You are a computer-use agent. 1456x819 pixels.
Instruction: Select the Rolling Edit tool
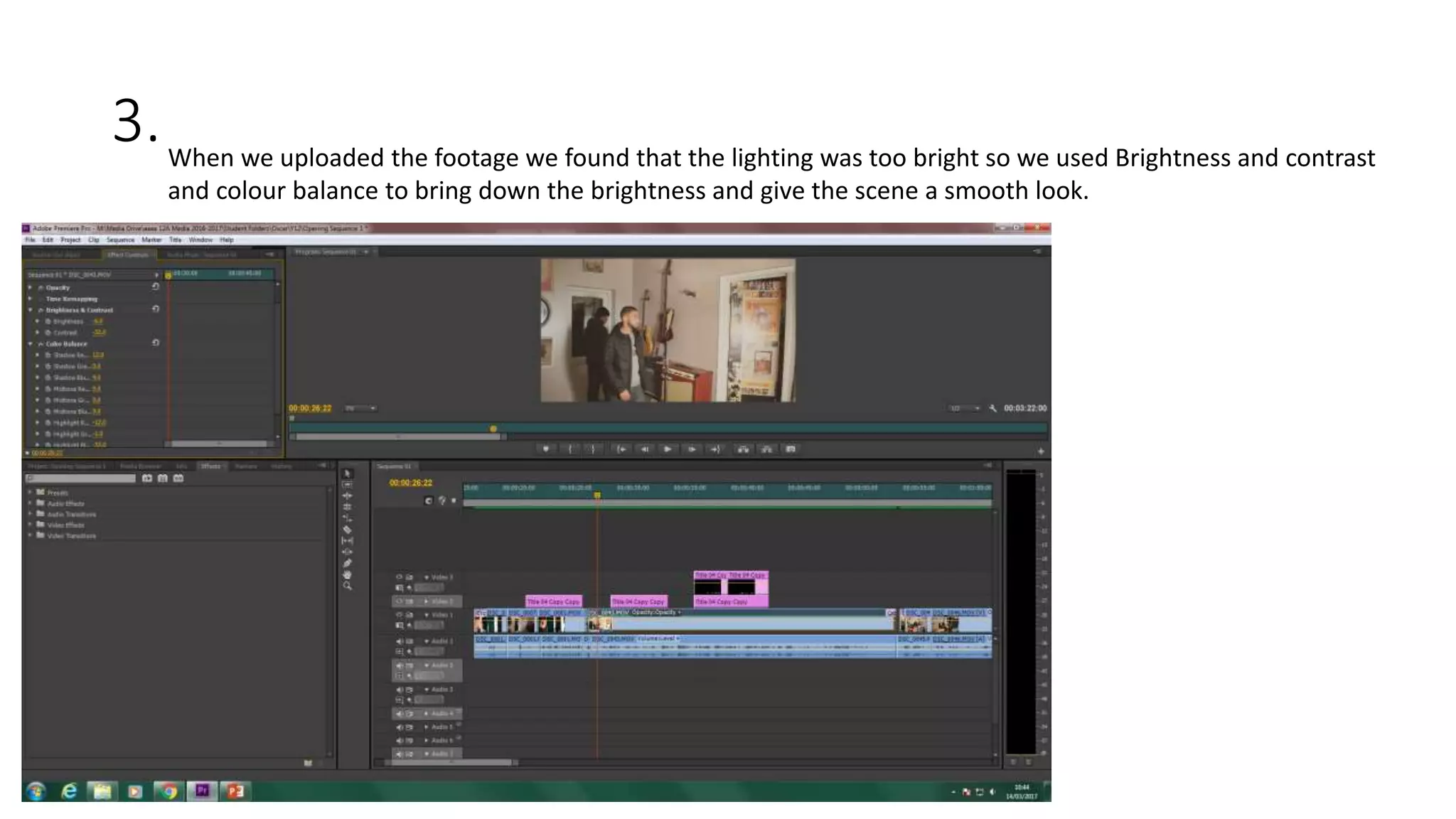(348, 507)
